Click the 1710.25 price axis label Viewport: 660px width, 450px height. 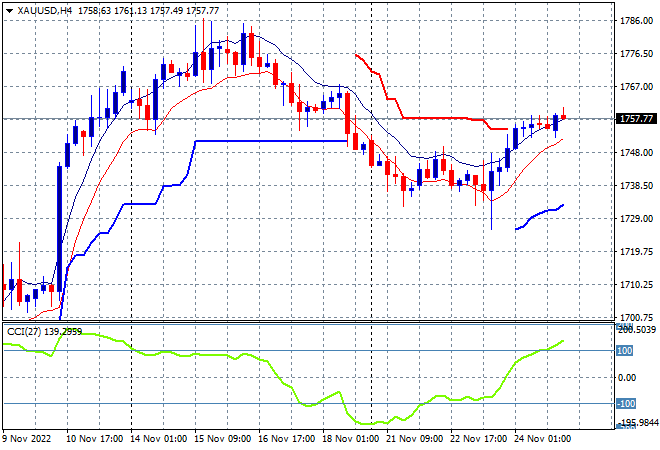pyautogui.click(x=636, y=285)
